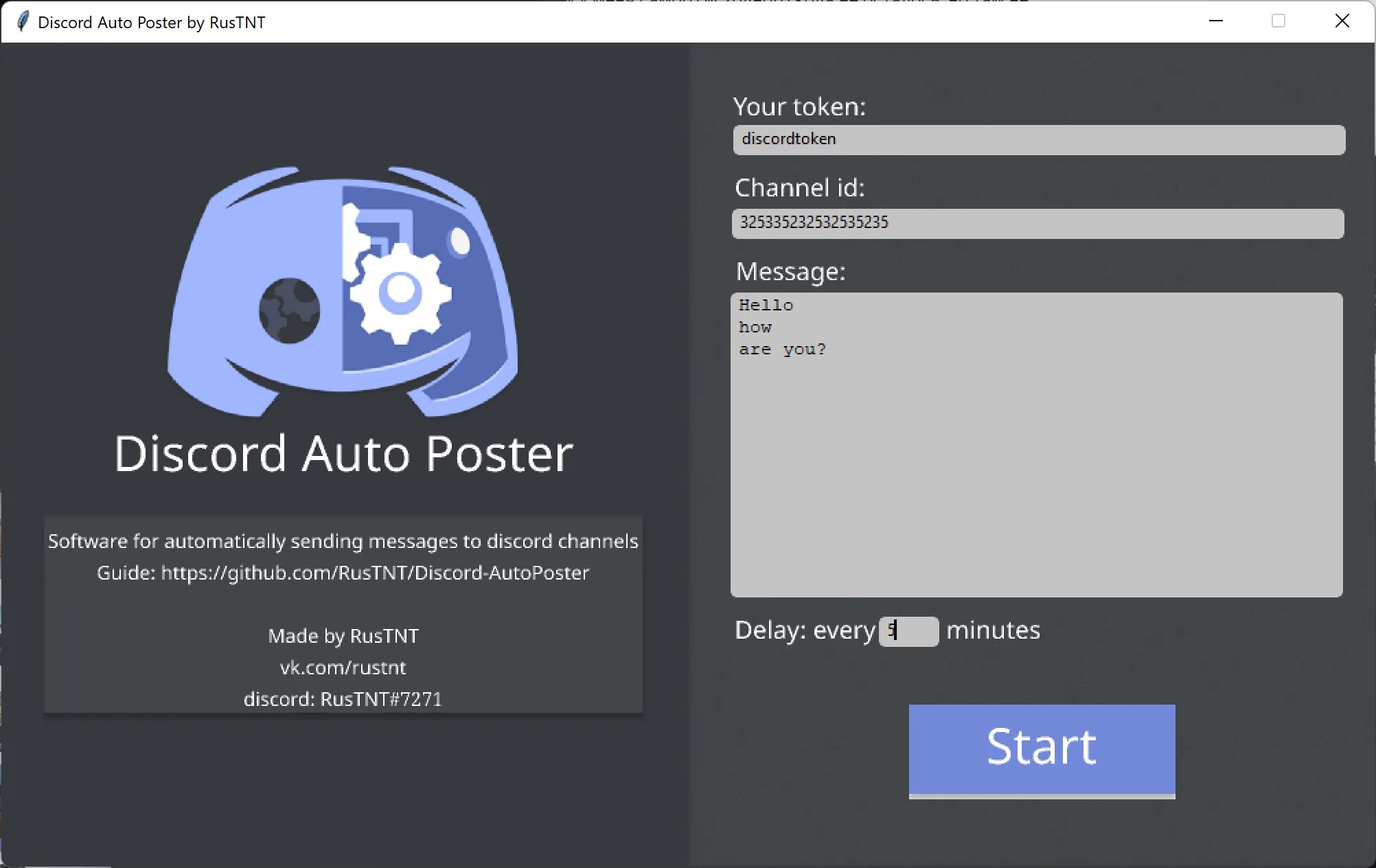Viewport: 1376px width, 868px height.
Task: Click the Your token label
Action: click(x=799, y=106)
